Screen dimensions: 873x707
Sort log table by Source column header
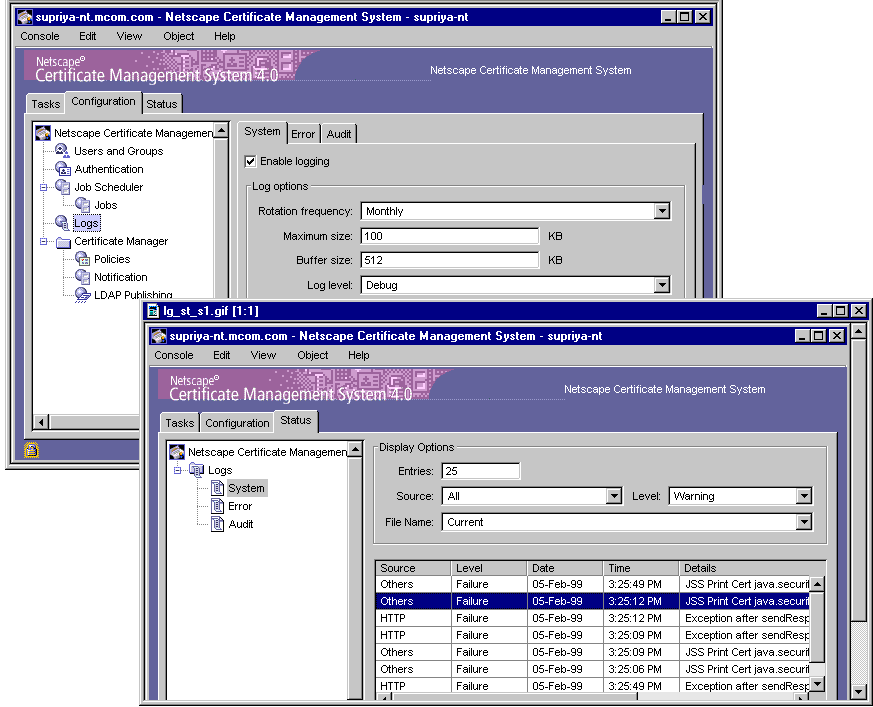click(x=413, y=568)
